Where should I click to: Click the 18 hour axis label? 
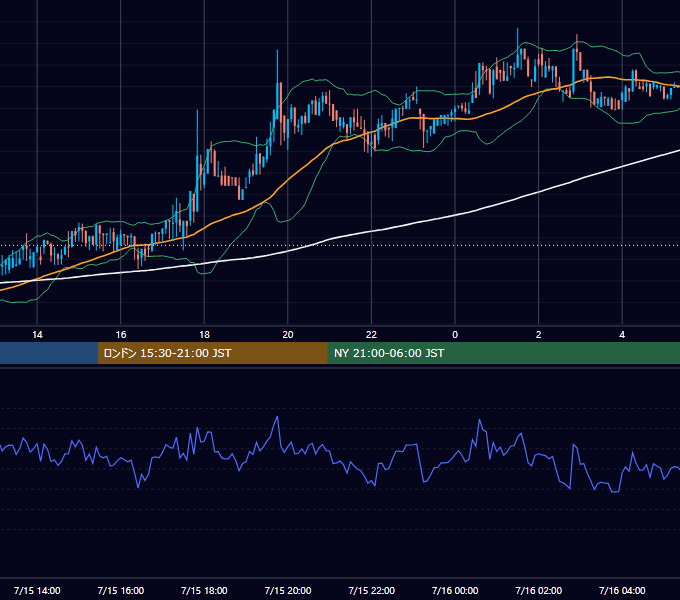coord(204,335)
